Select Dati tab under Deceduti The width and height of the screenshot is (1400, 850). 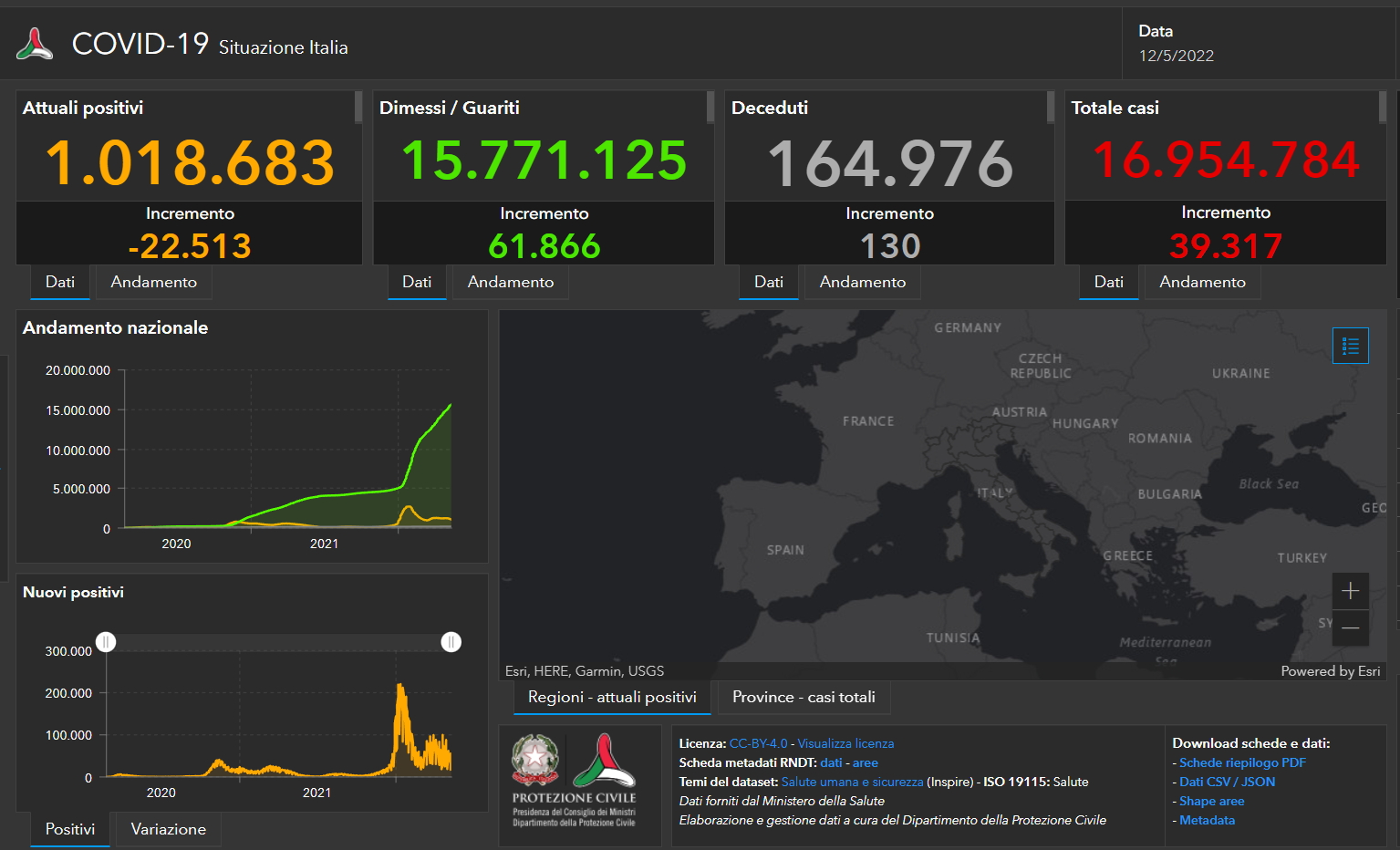(769, 282)
